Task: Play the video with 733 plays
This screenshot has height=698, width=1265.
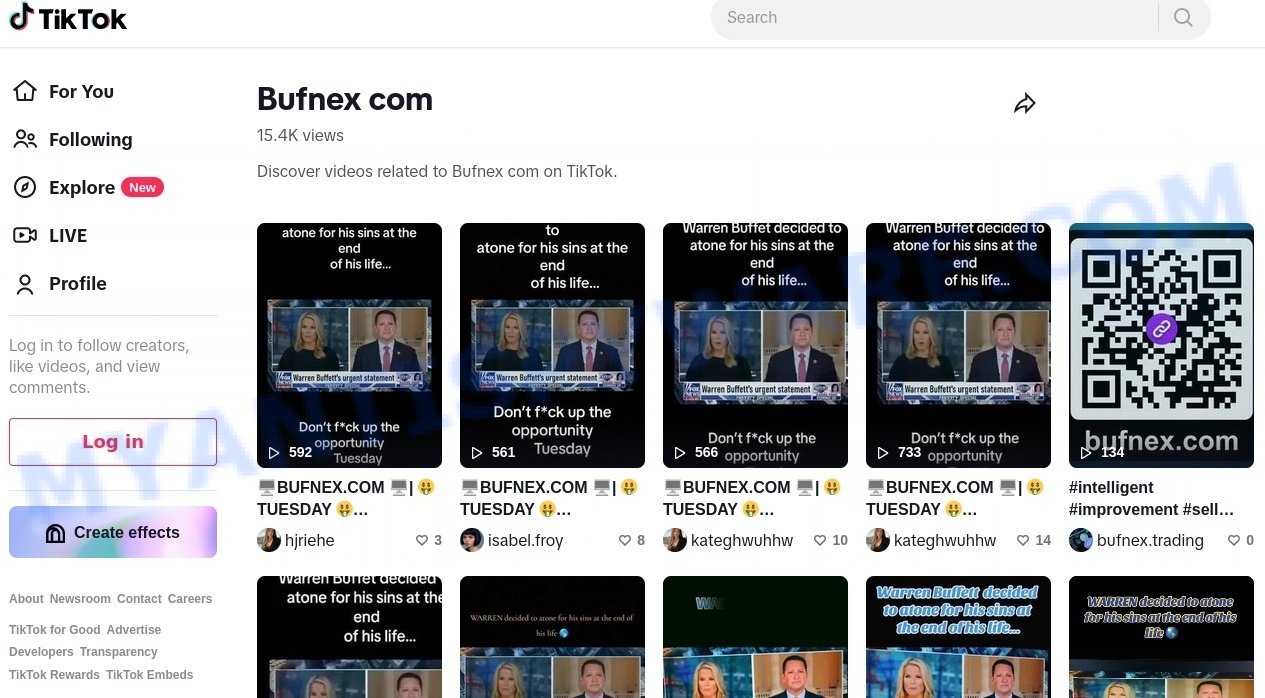Action: (x=958, y=345)
